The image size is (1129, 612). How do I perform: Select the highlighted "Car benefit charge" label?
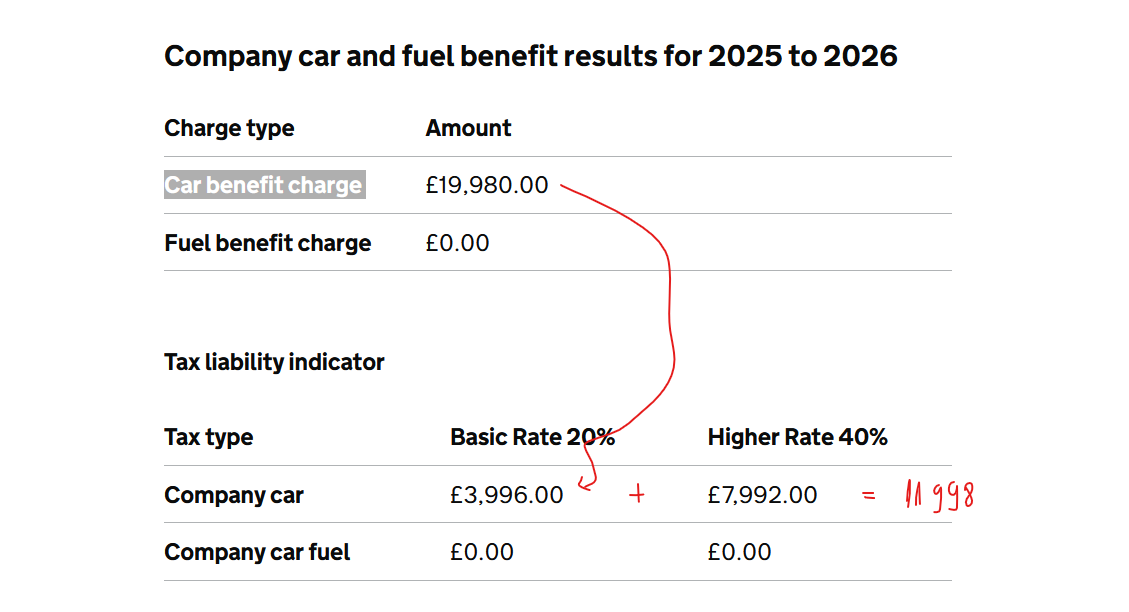coord(264,185)
